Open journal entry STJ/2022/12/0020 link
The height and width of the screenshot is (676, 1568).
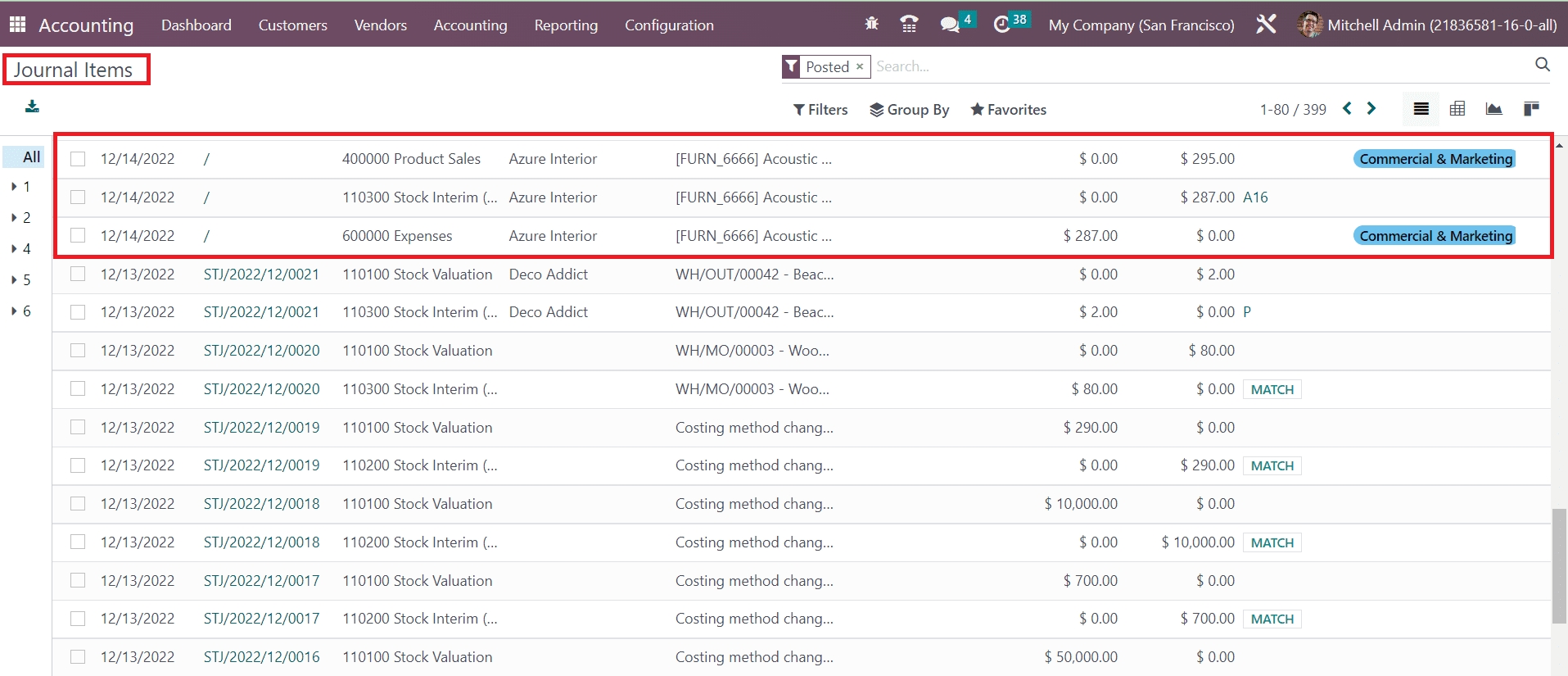click(261, 351)
